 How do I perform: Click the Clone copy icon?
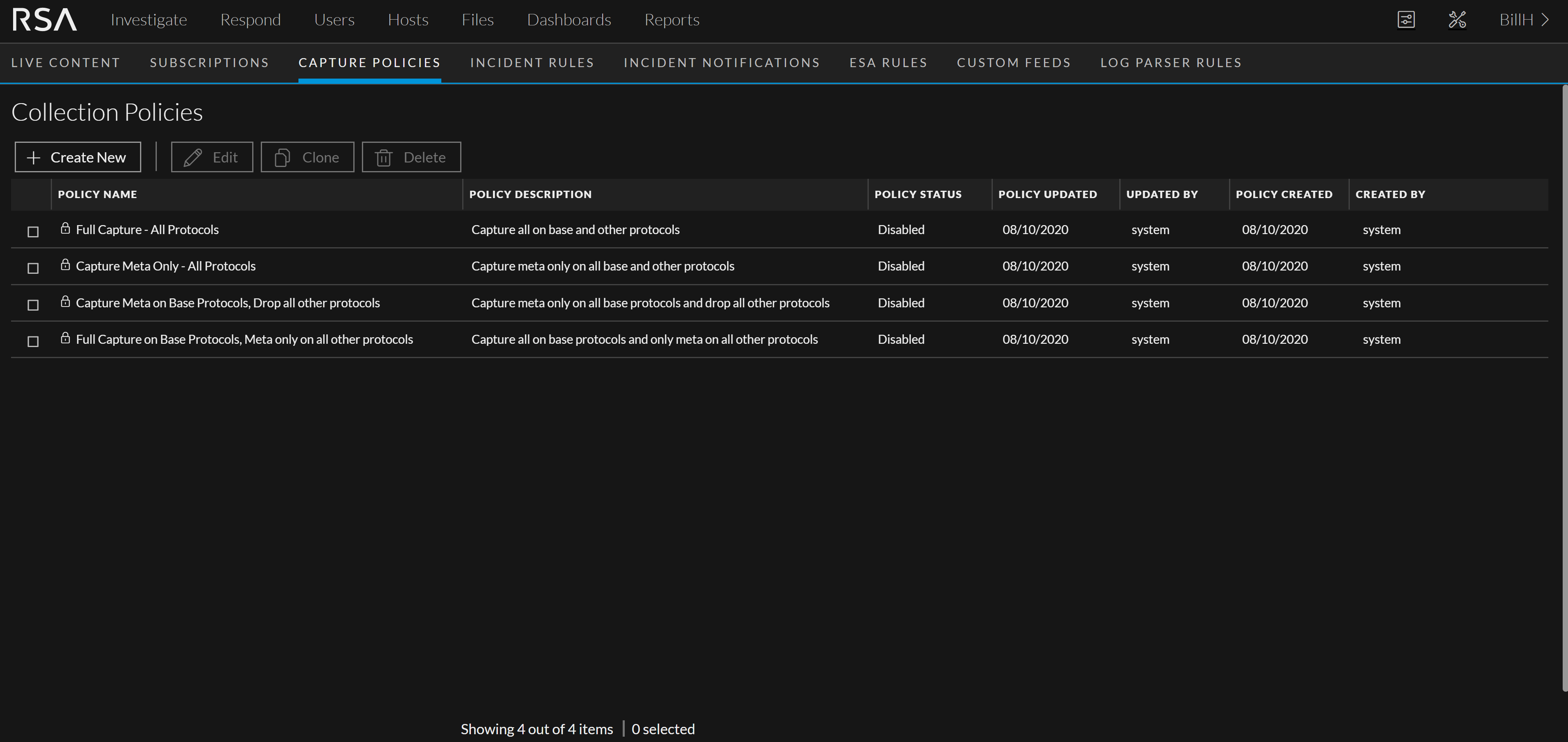[282, 158]
